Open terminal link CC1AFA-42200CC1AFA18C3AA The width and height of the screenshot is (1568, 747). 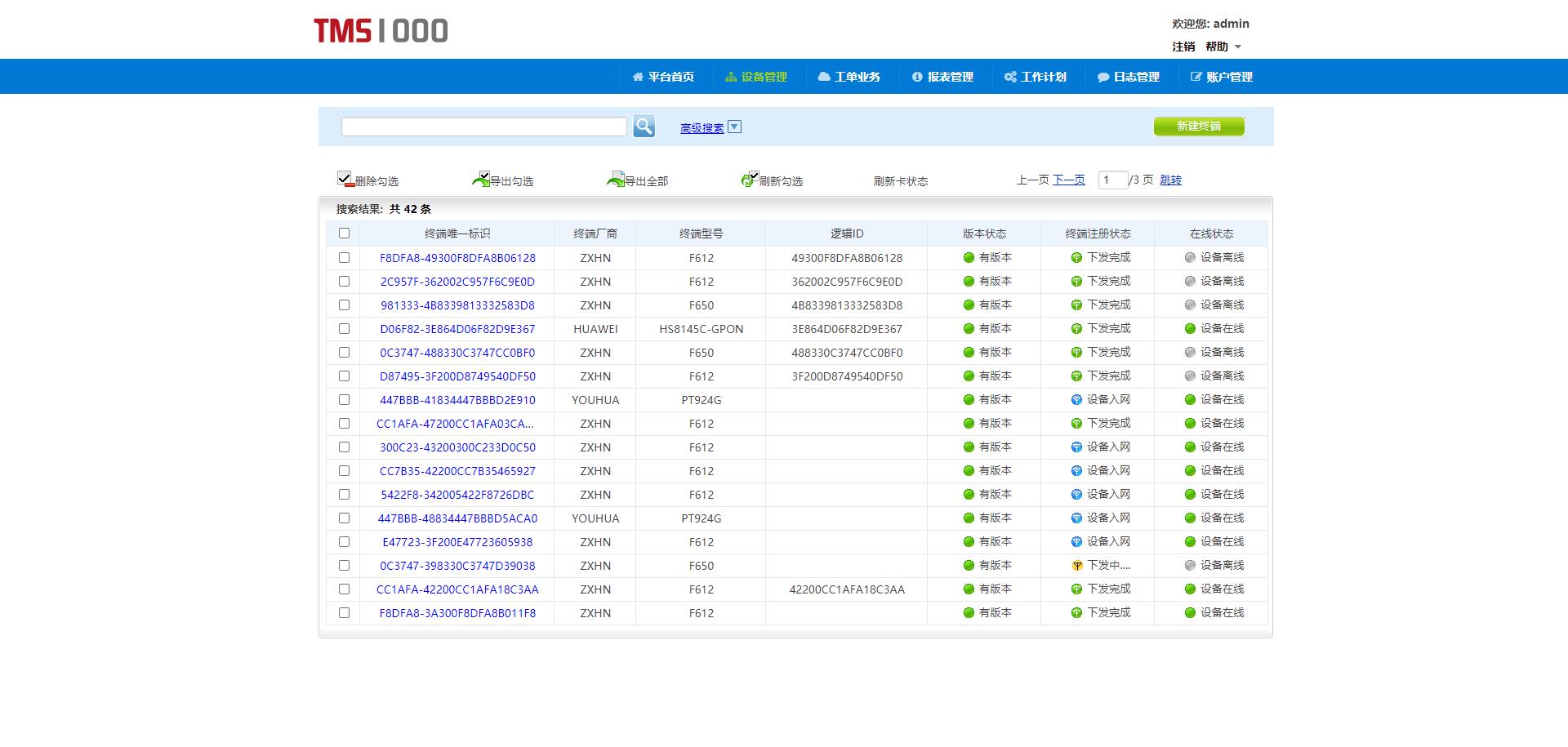pyautogui.click(x=457, y=589)
